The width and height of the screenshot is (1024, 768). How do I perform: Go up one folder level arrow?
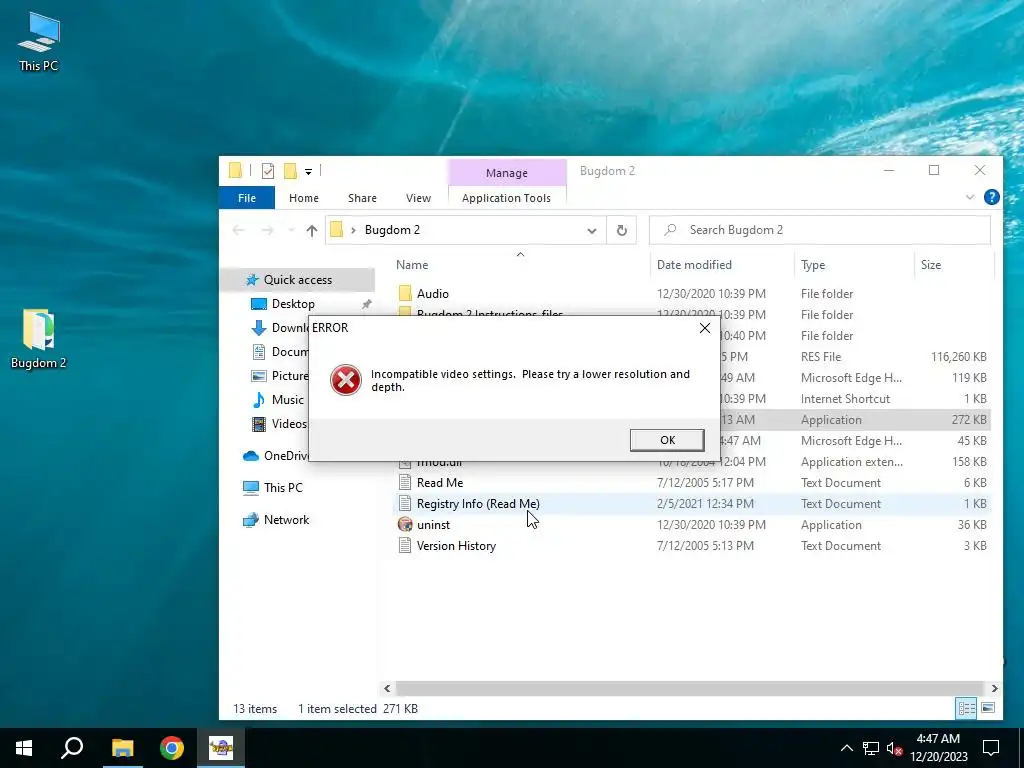pos(312,231)
